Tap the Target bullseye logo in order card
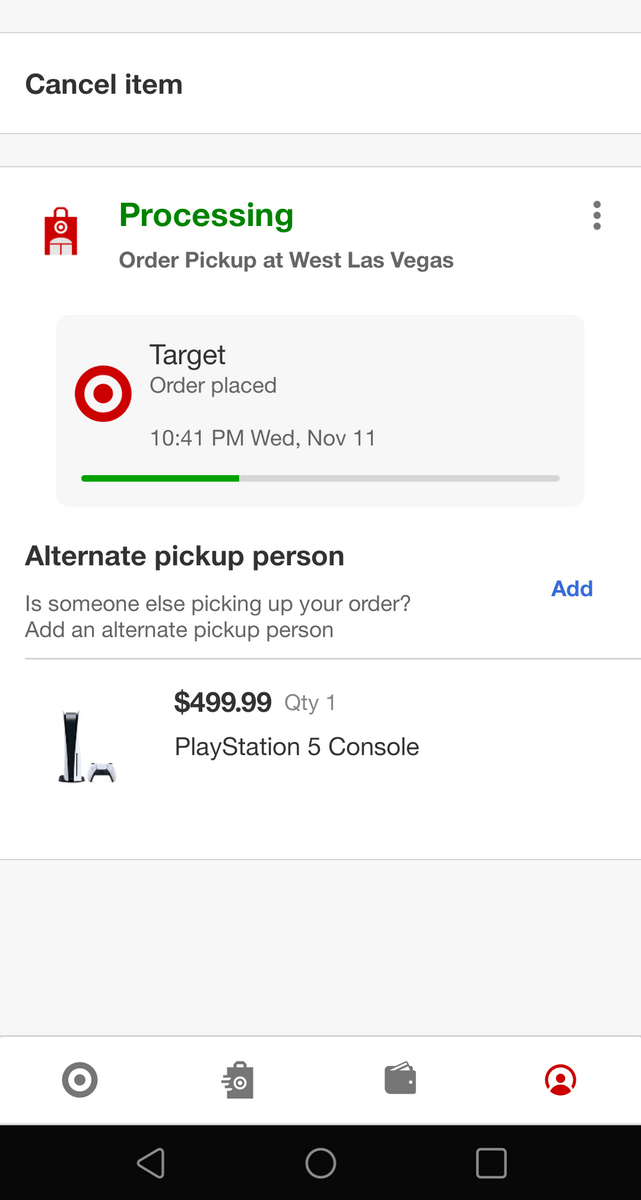 click(103, 394)
